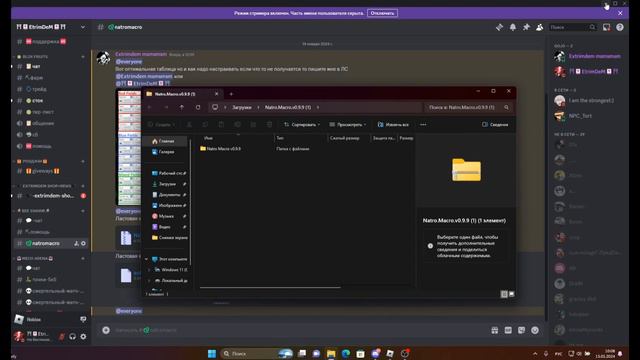Image resolution: width=640 pixels, height=360 pixels.
Task: Expand the EtrimDeM server menu
Action: coord(83,27)
